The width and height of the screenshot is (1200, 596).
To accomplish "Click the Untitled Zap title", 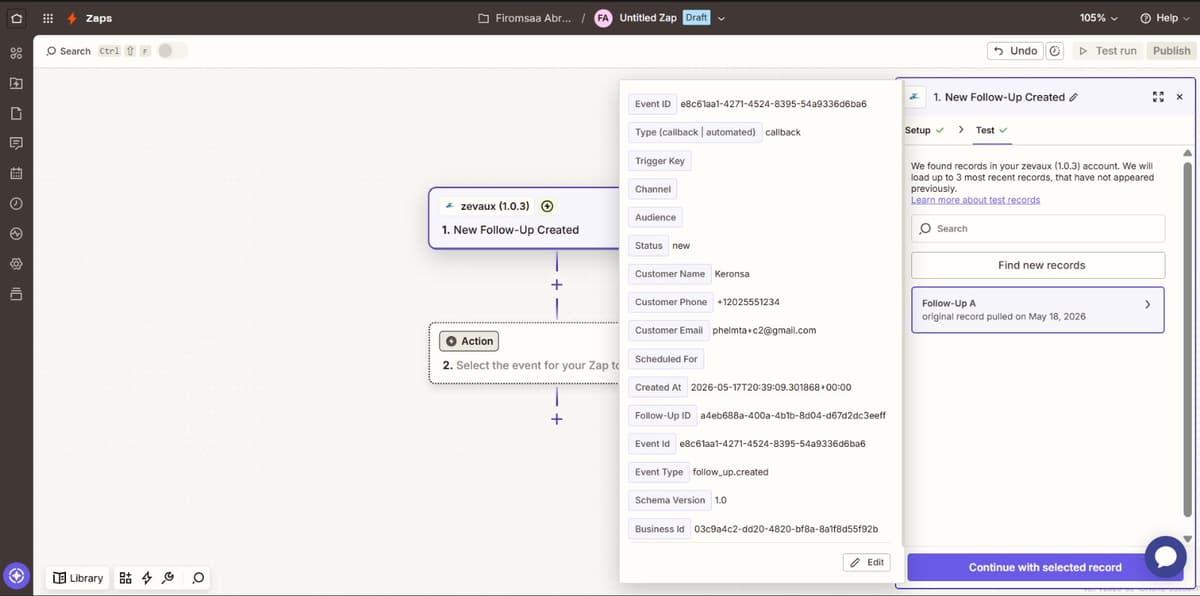I will pos(648,18).
